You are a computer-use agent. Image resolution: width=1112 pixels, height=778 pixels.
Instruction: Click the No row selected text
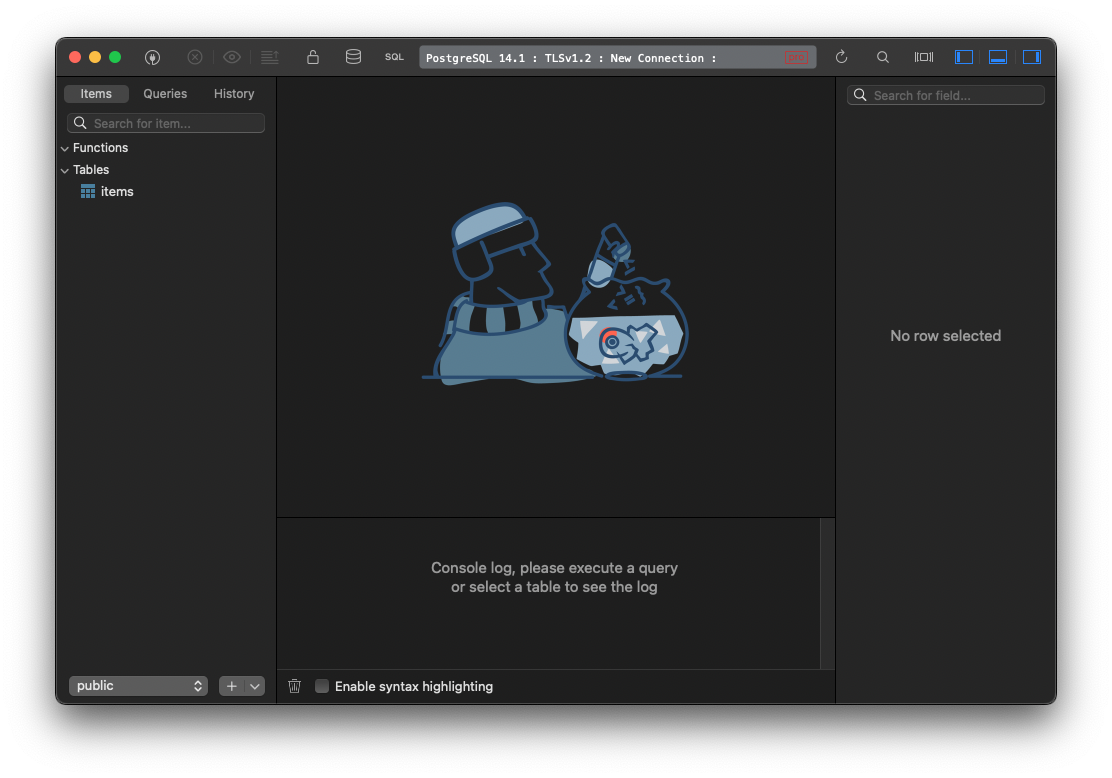pyautogui.click(x=945, y=336)
